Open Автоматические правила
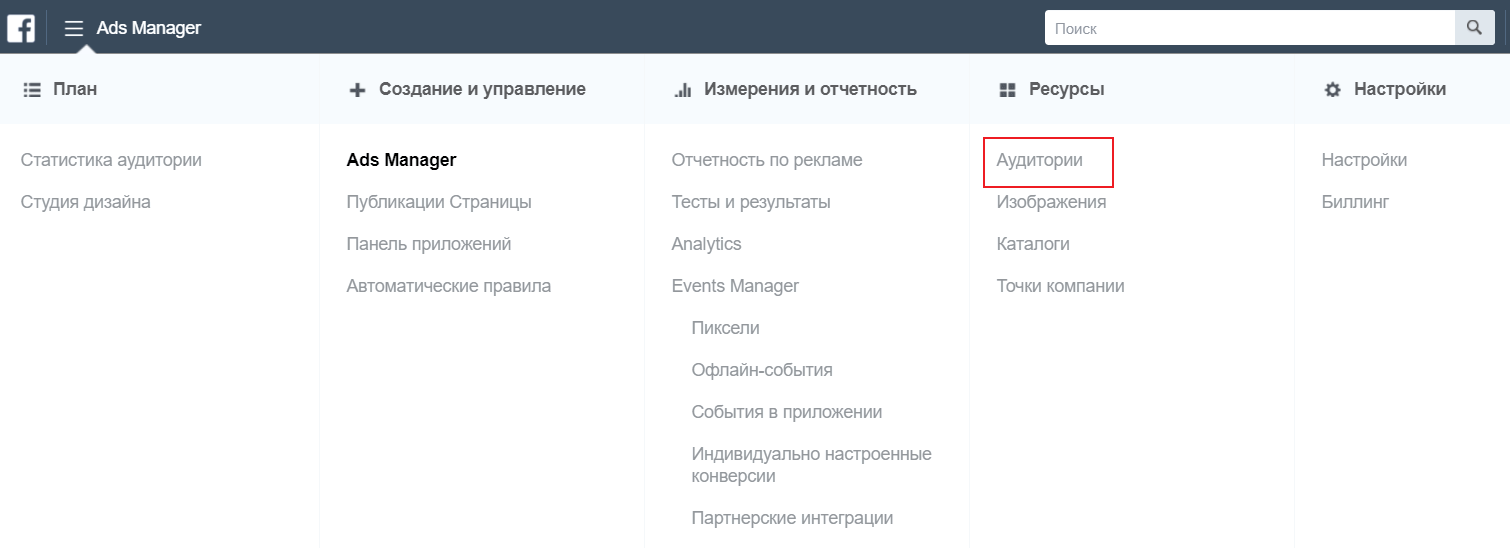This screenshot has height=548, width=1510. [449, 286]
